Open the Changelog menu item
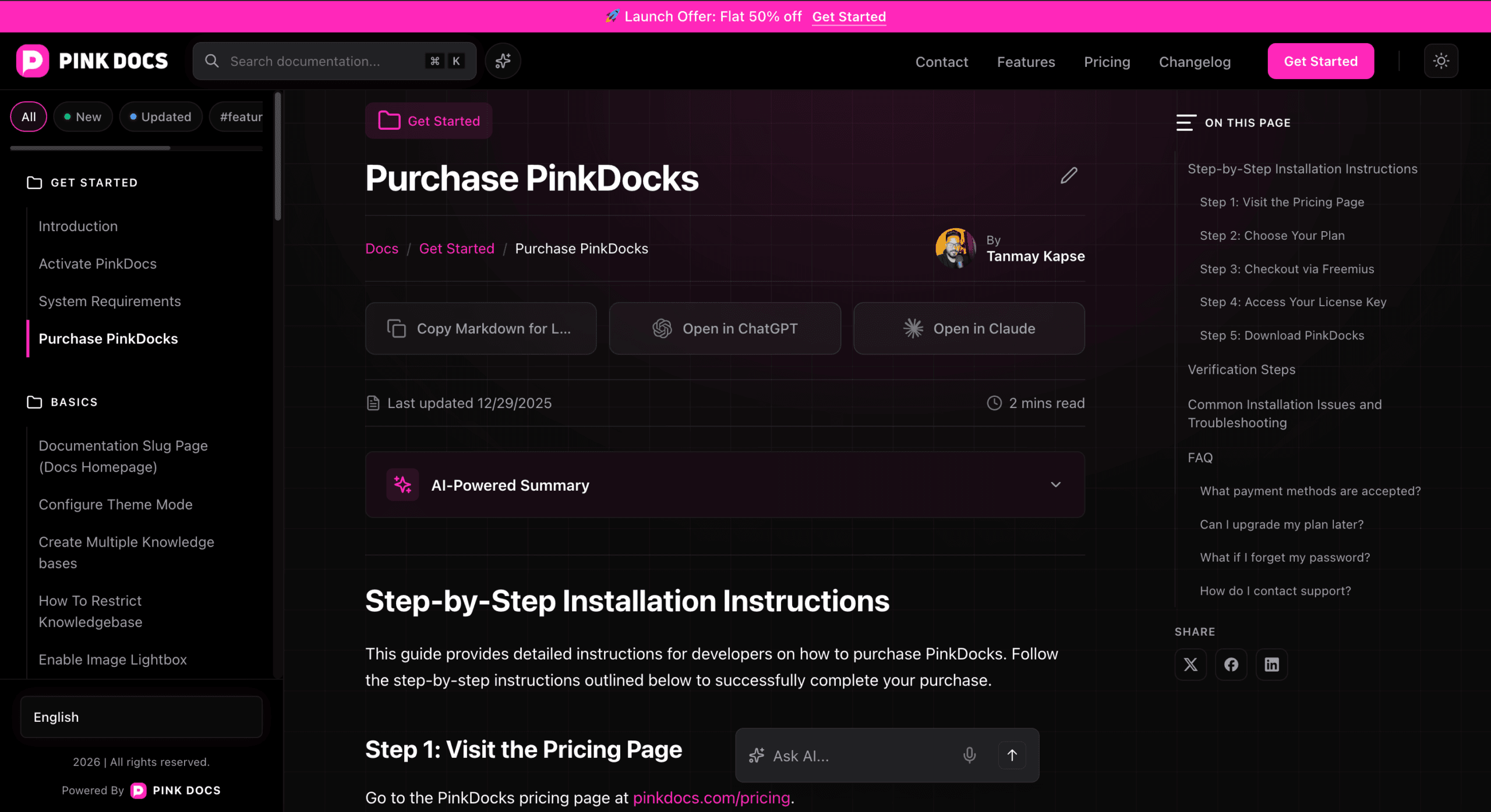The image size is (1491, 812). pos(1195,61)
